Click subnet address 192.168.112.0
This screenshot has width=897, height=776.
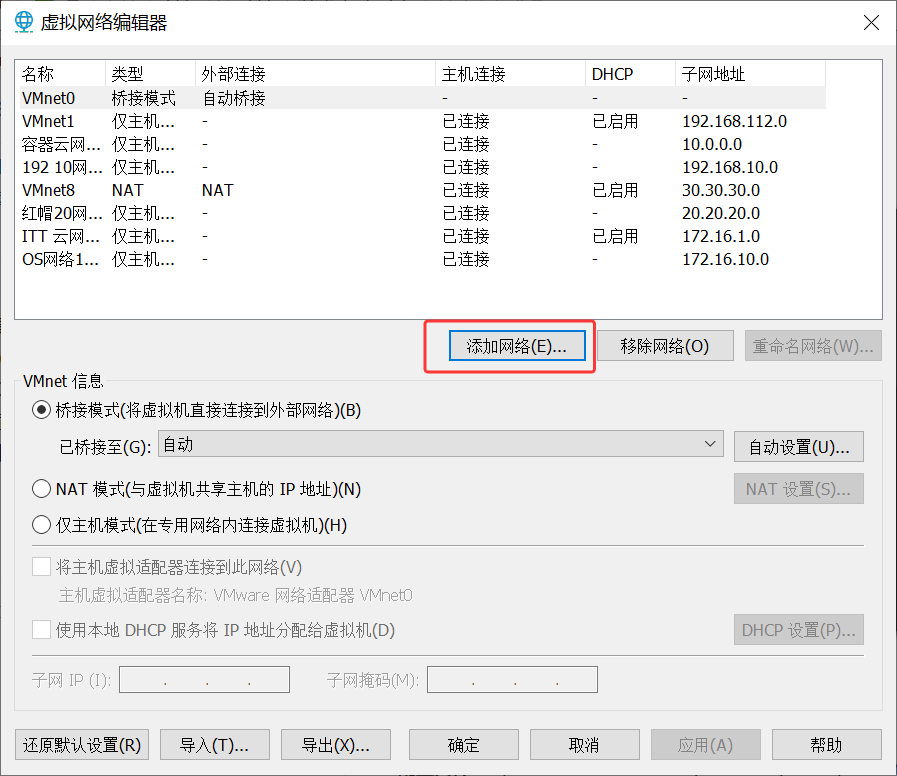734,121
